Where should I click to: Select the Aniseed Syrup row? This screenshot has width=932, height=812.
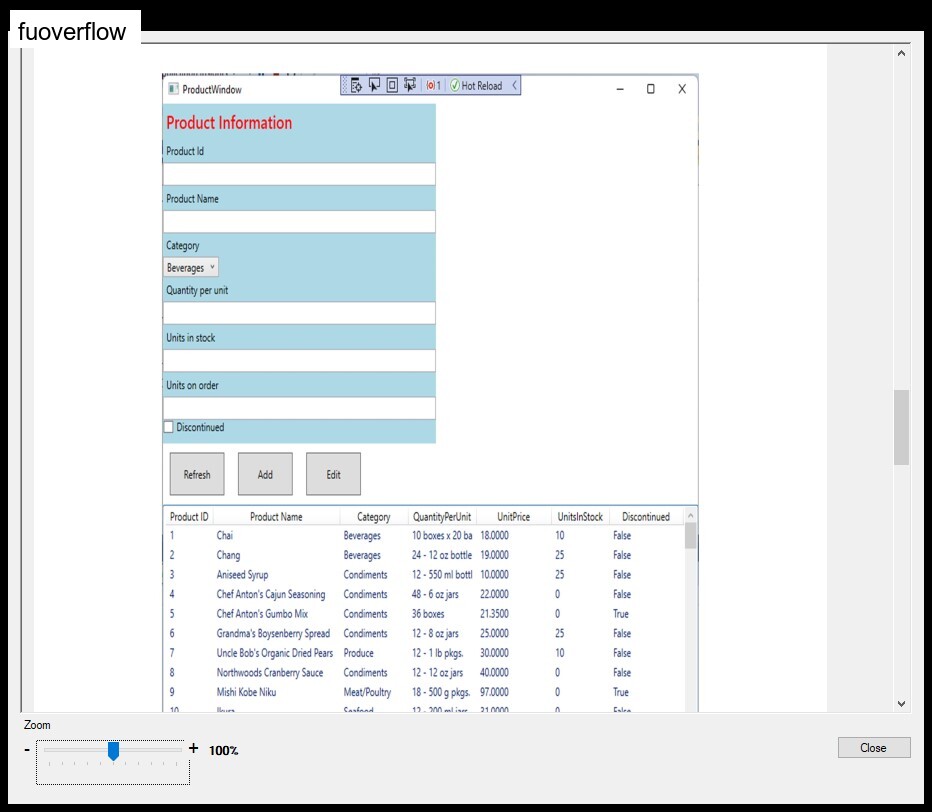(424, 575)
